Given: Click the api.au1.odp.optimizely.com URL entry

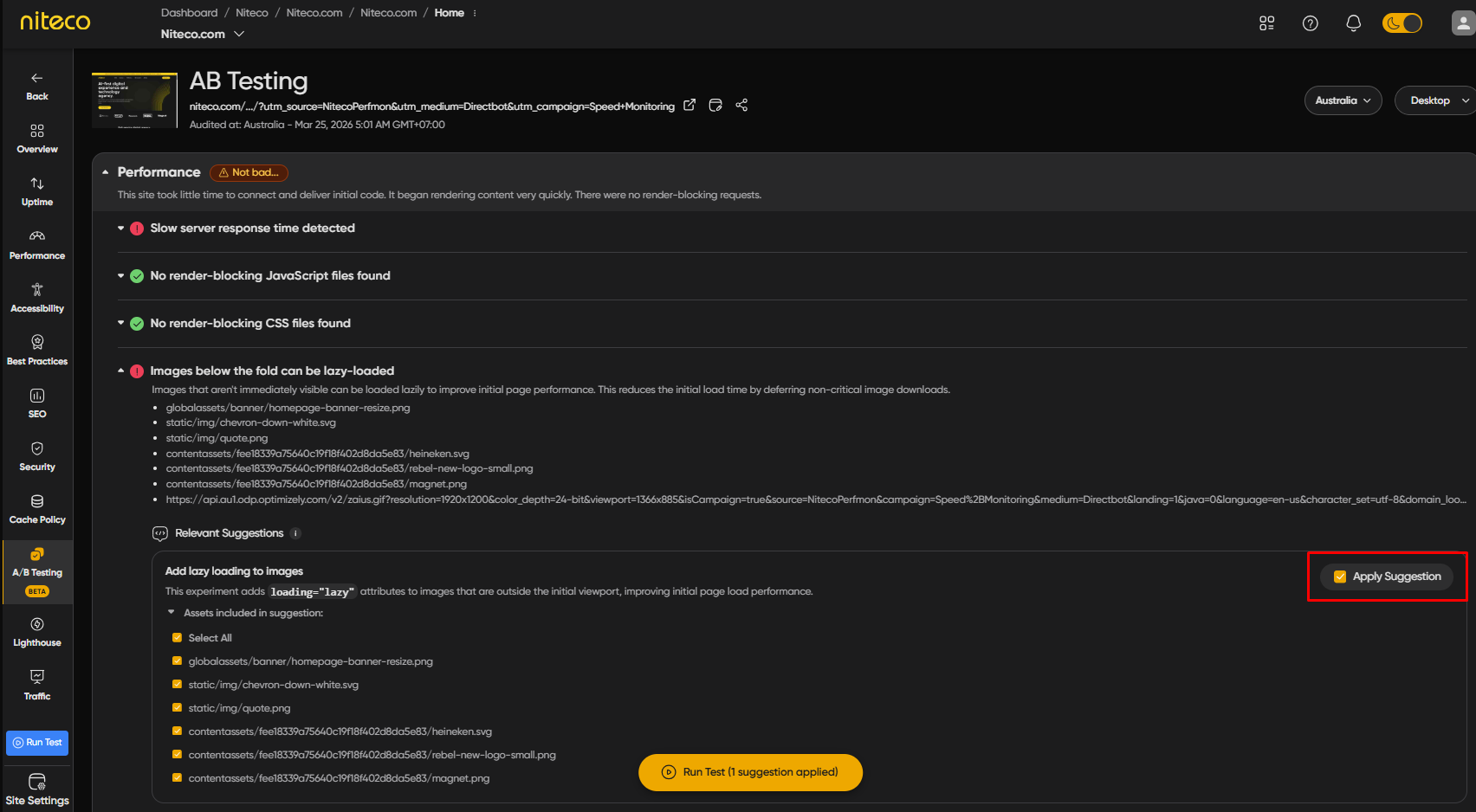Looking at the screenshot, I should 816,499.
